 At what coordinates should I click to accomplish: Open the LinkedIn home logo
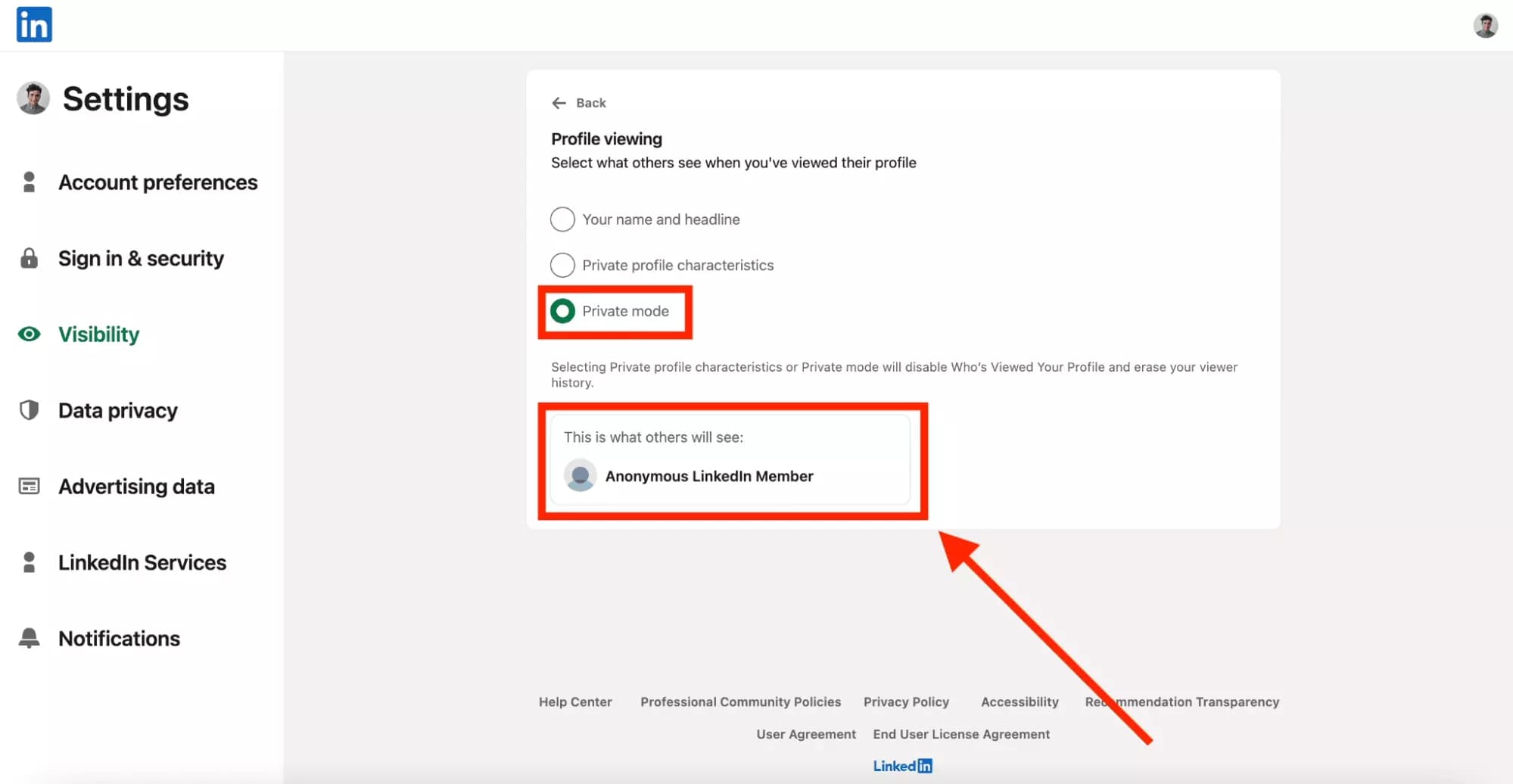(34, 24)
